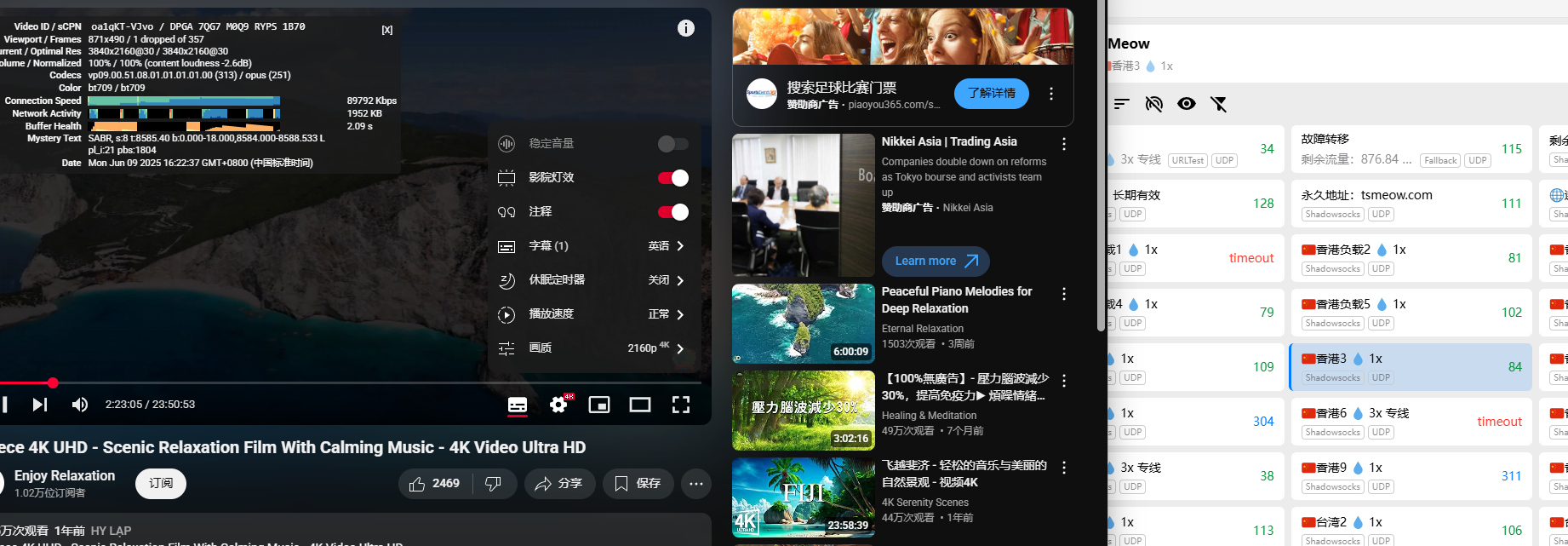
Task: Toggle the stable volume switch
Action: point(673,144)
